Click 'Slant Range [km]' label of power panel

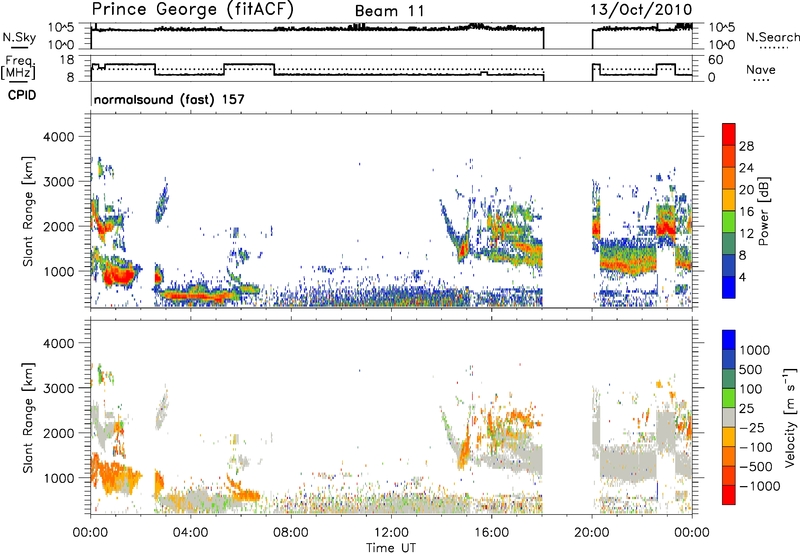pos(29,211)
